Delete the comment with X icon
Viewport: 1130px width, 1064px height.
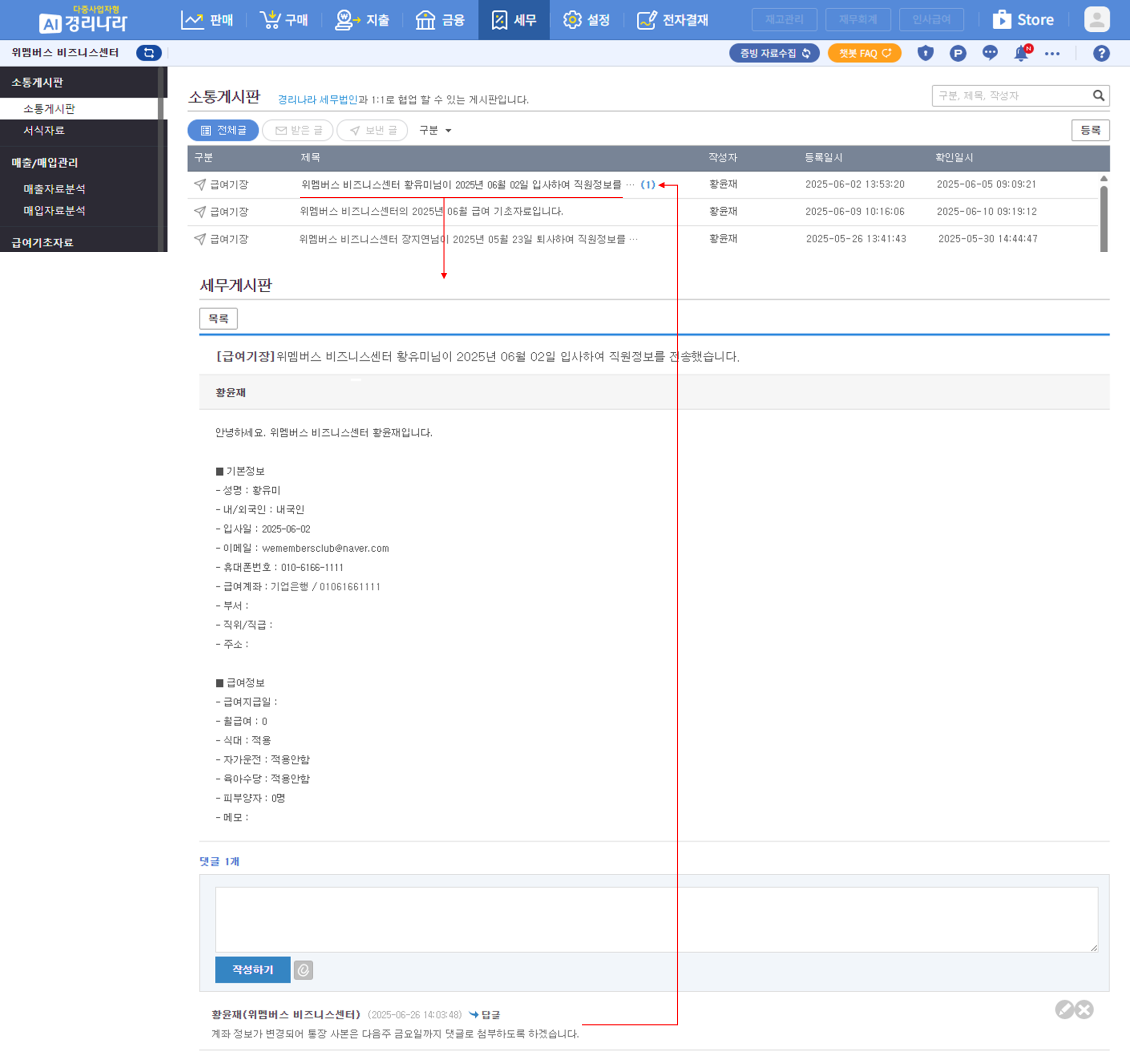point(1084,1010)
